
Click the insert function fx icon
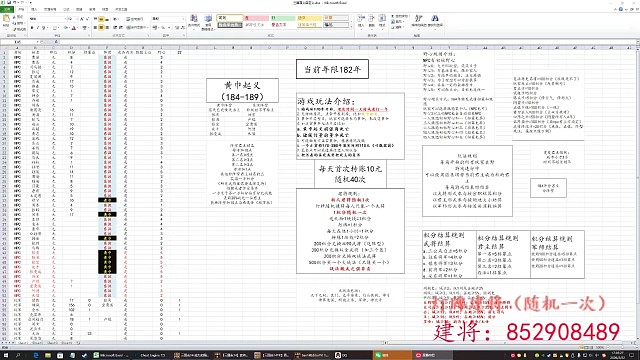[x=56, y=42]
